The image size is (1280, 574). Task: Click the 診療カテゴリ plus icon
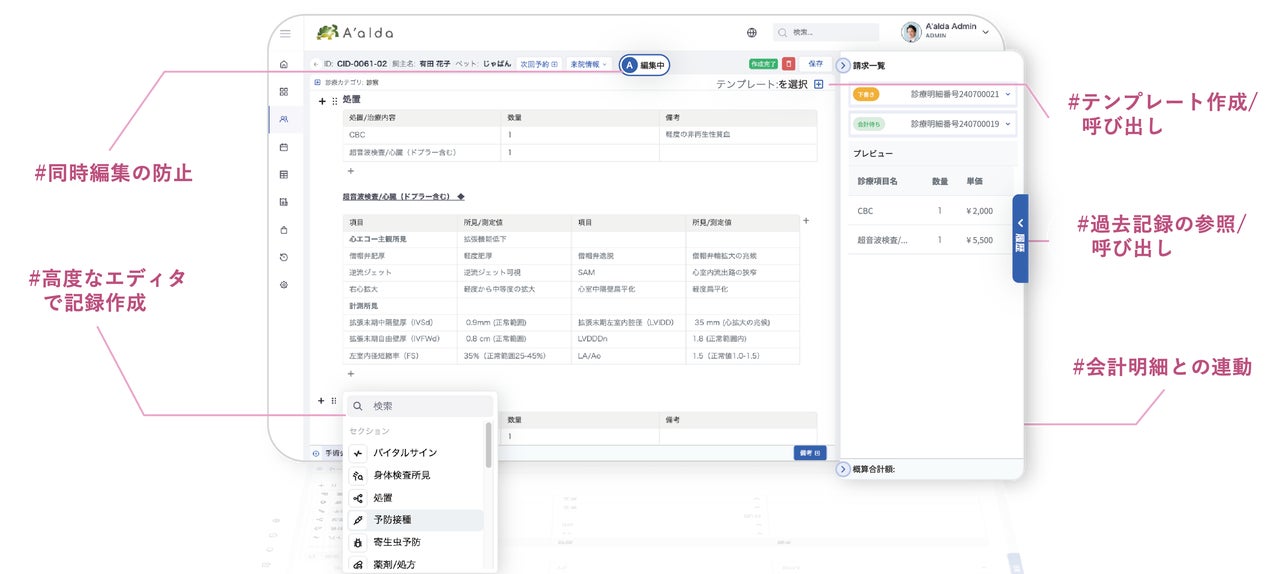pos(318,83)
